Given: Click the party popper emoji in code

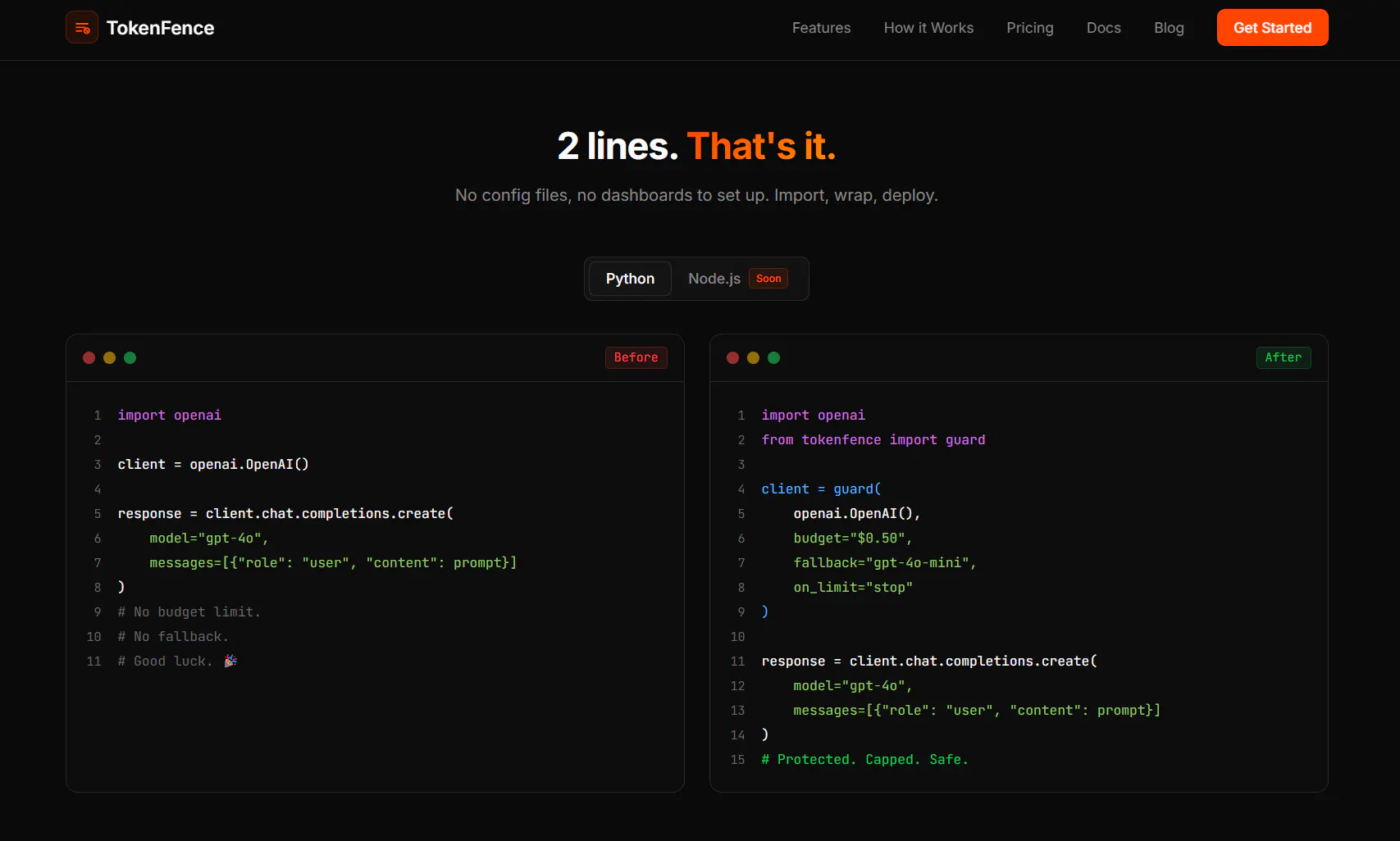Looking at the screenshot, I should pos(230,661).
